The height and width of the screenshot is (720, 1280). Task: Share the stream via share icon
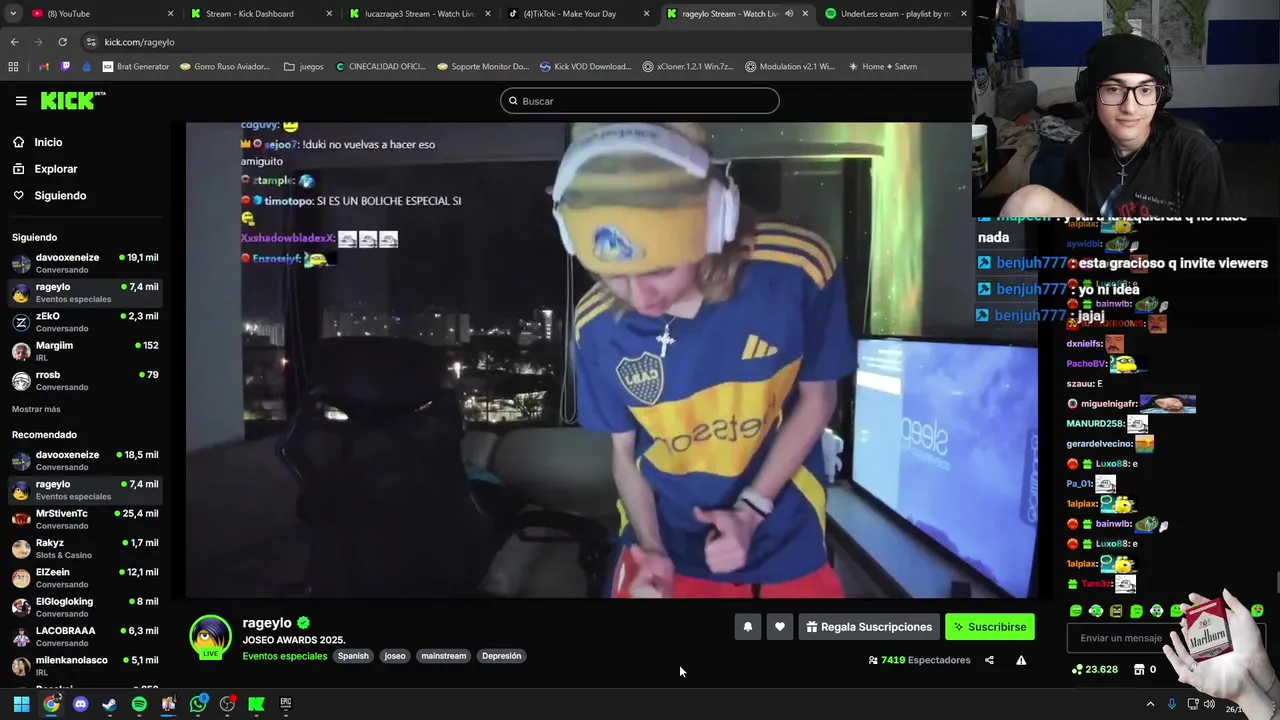coord(989,660)
